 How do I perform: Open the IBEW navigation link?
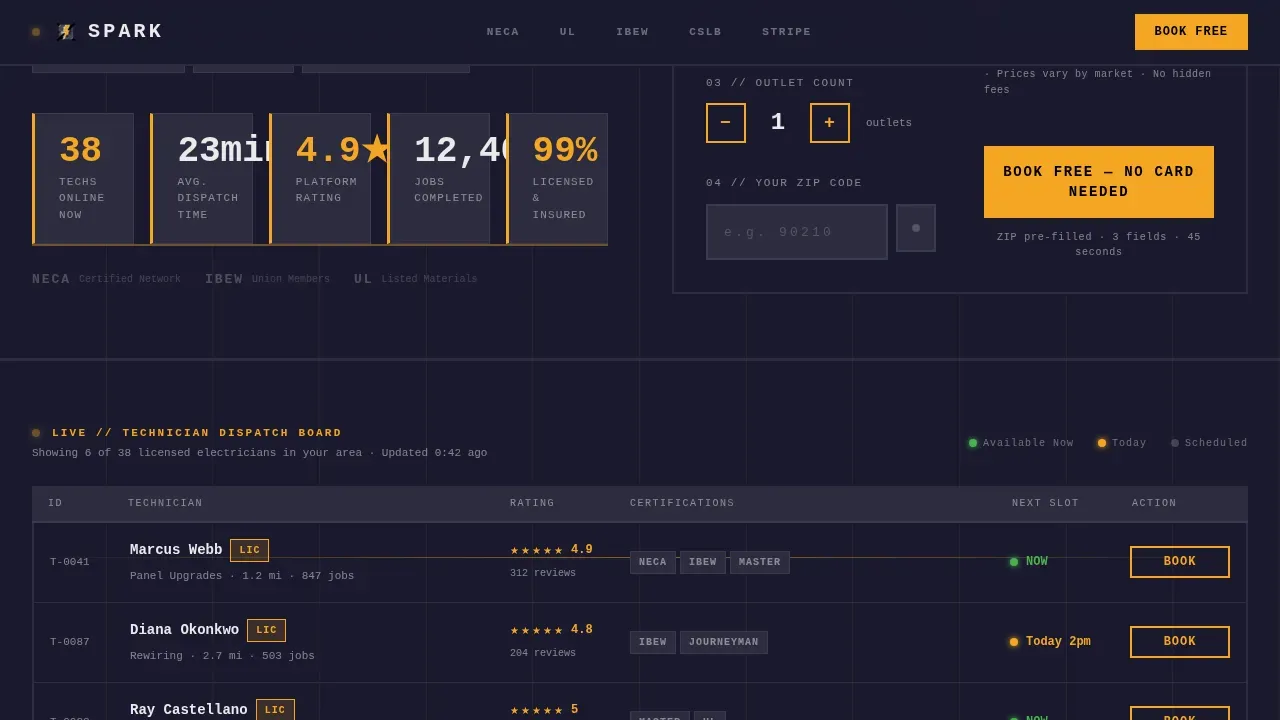pos(632,32)
